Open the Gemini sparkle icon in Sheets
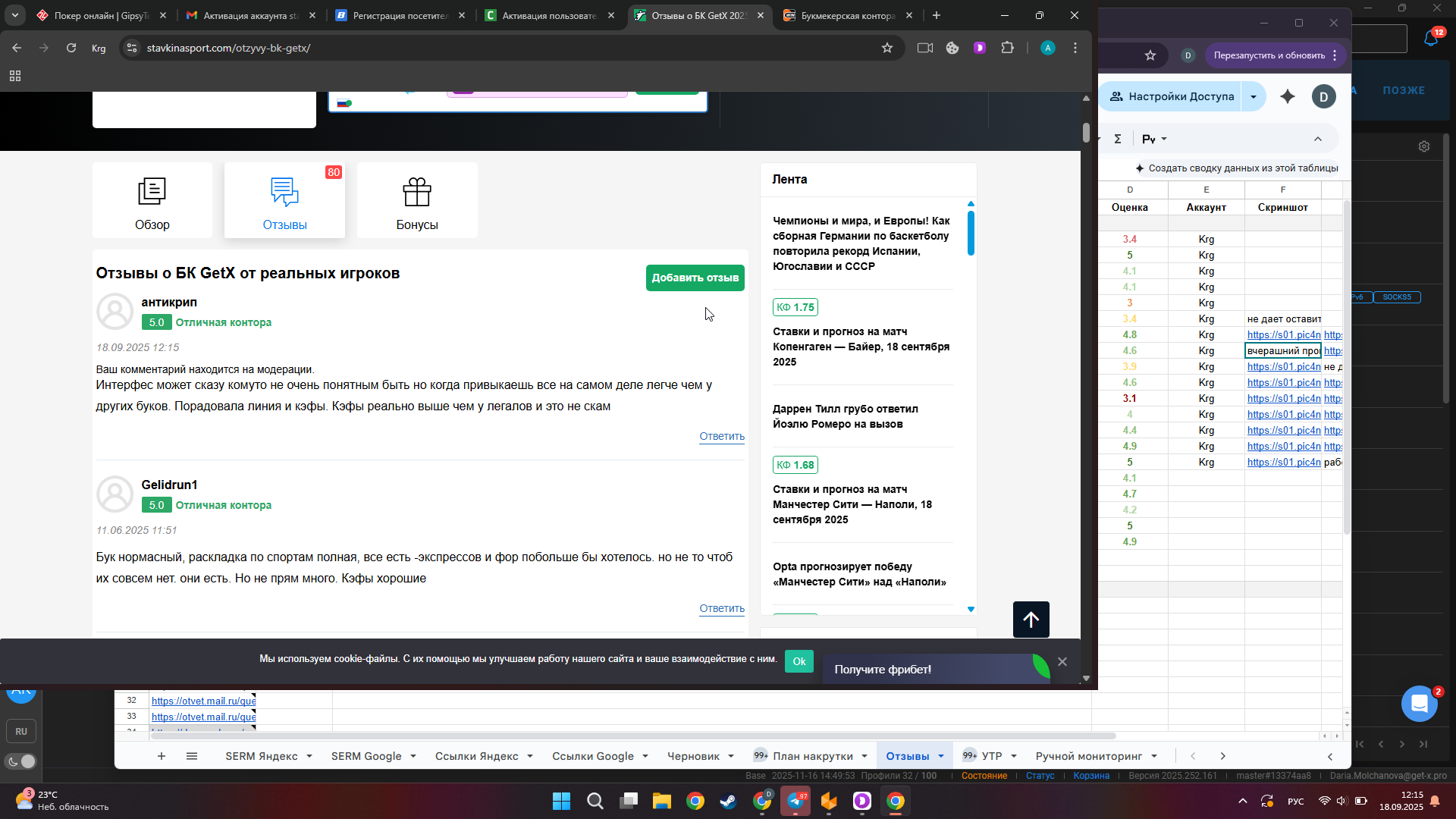The image size is (1456, 819). point(1288,96)
